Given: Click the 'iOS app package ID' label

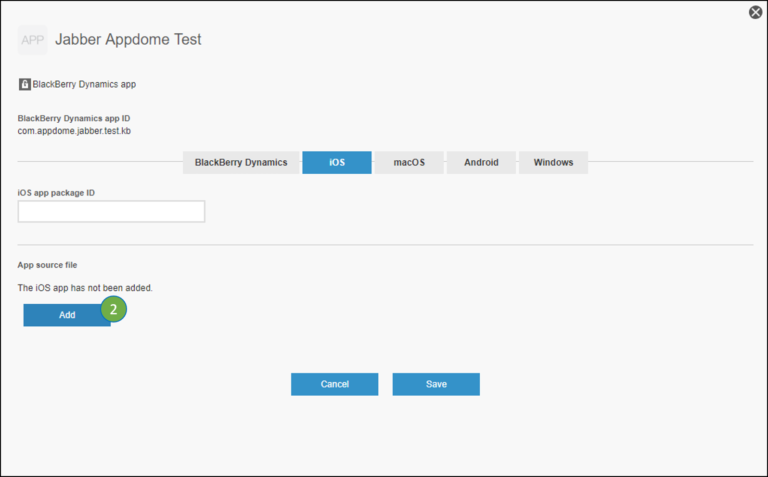Looking at the screenshot, I should click(x=56, y=192).
